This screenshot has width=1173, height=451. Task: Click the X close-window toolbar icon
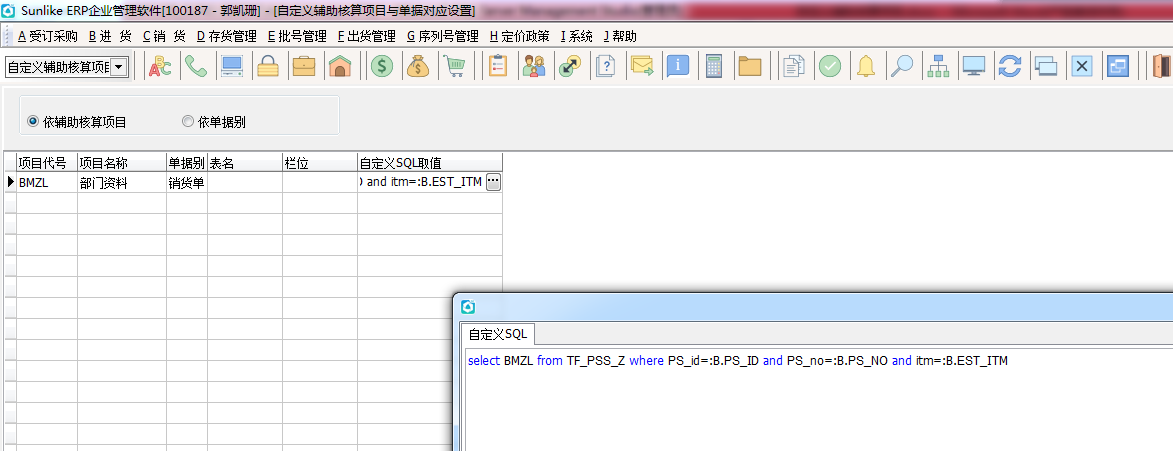coord(1081,67)
